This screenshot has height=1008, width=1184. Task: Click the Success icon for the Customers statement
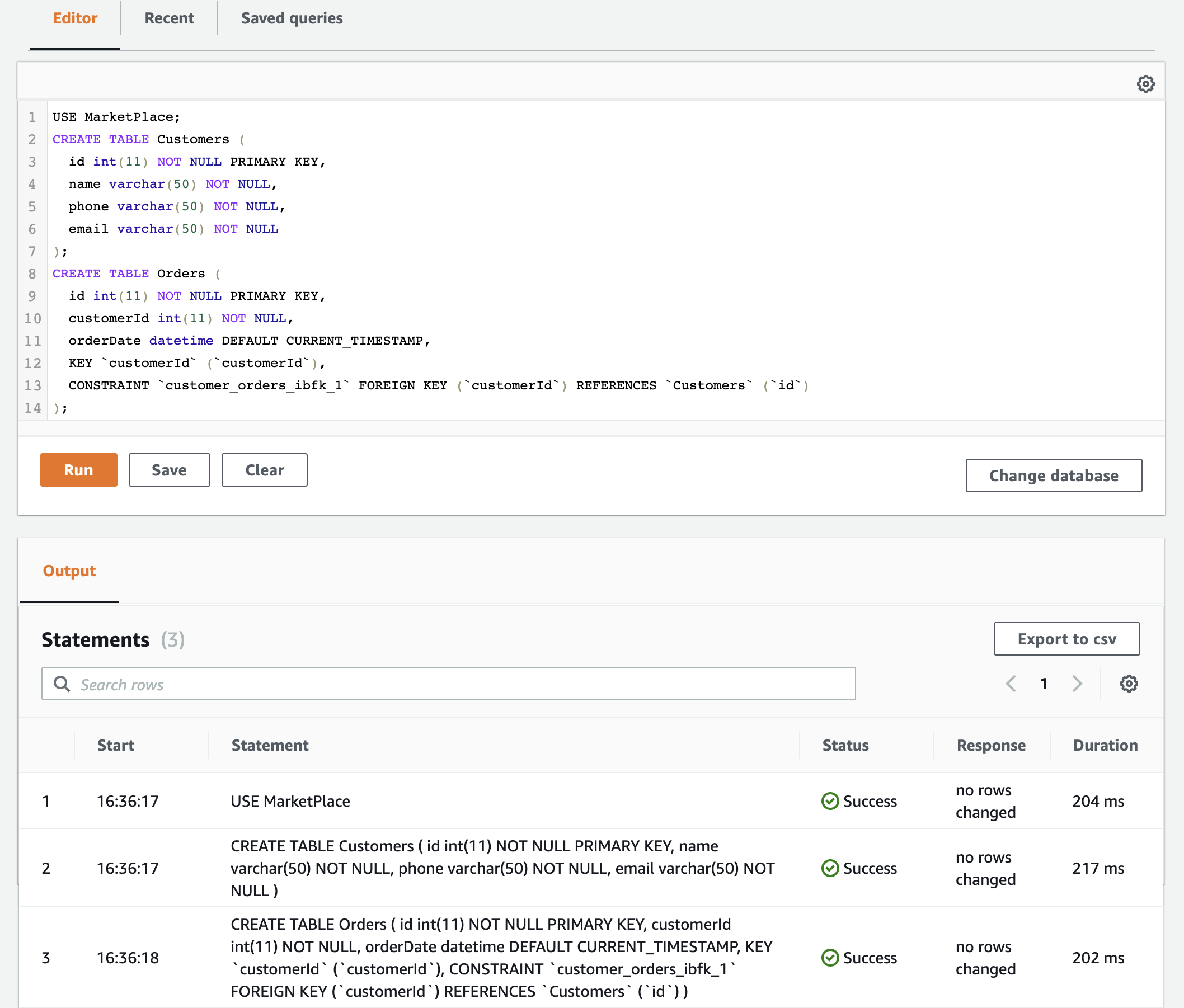[x=830, y=868]
